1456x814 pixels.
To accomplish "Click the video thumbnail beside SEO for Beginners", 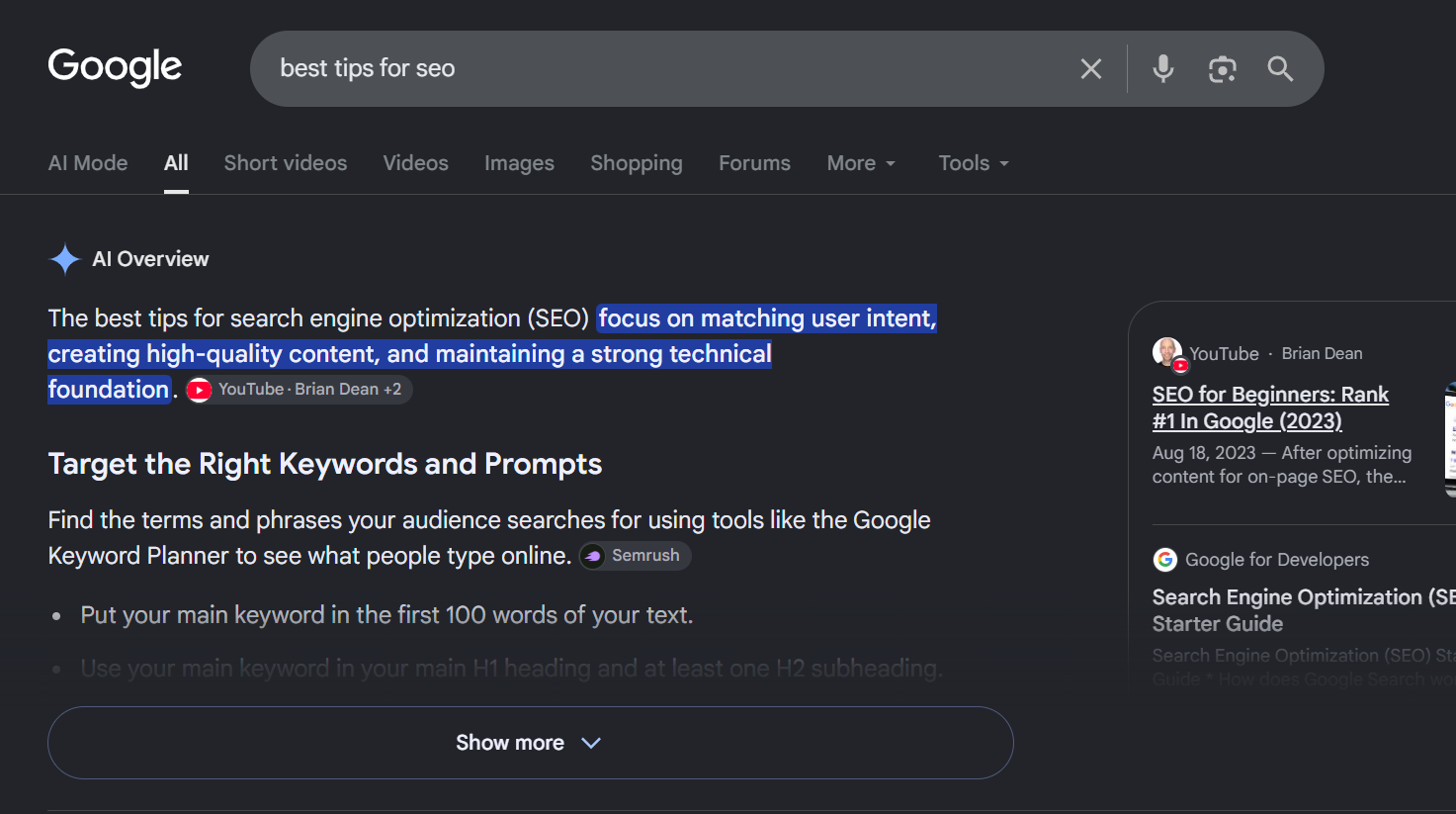I will click(x=1450, y=439).
